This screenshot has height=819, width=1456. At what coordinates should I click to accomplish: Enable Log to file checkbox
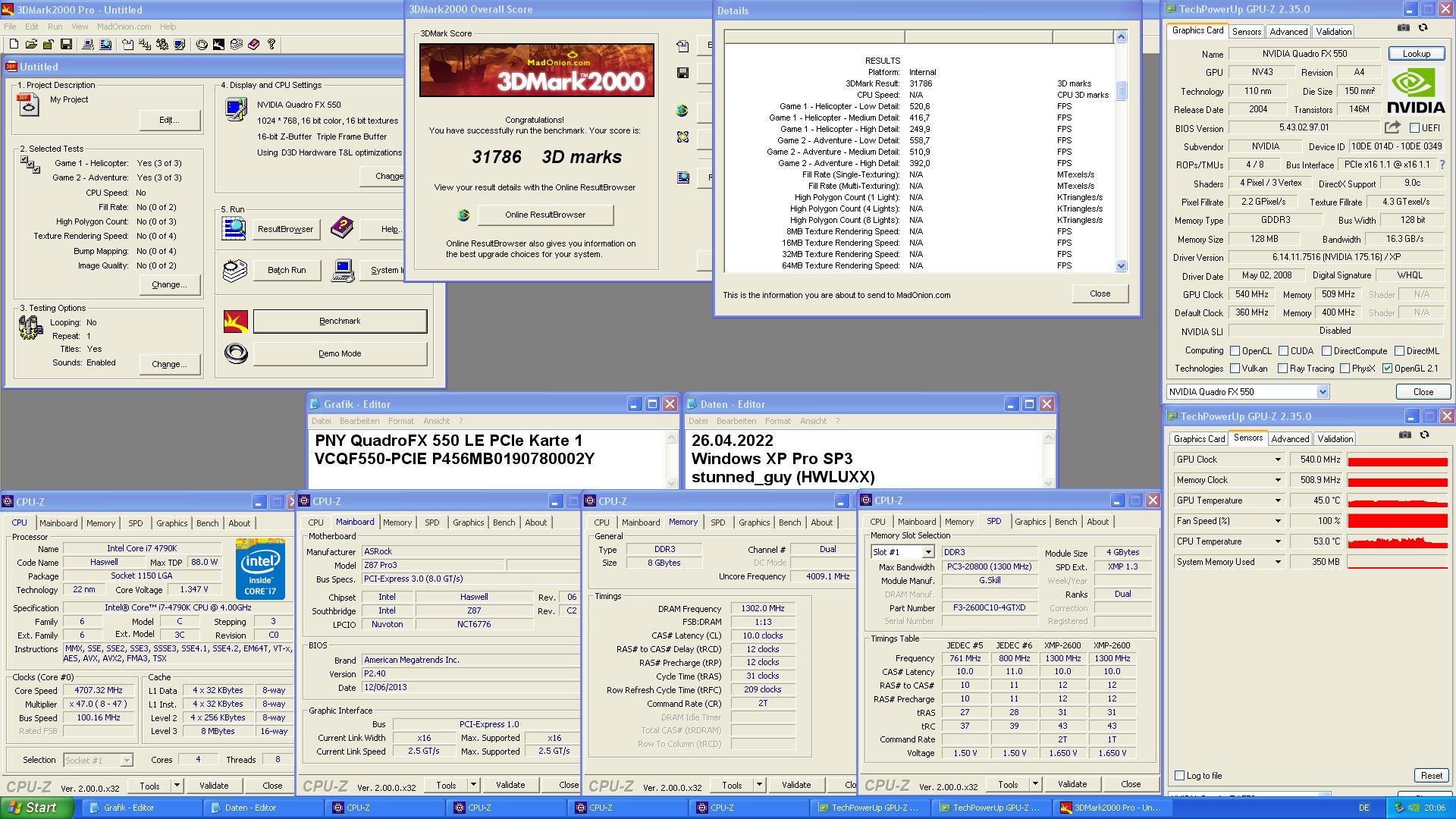click(x=1179, y=776)
